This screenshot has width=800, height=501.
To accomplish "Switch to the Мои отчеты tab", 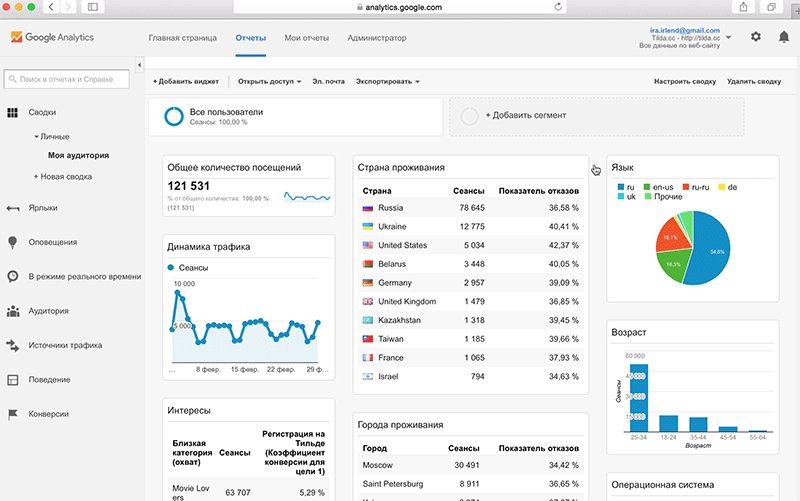I will pos(306,38).
